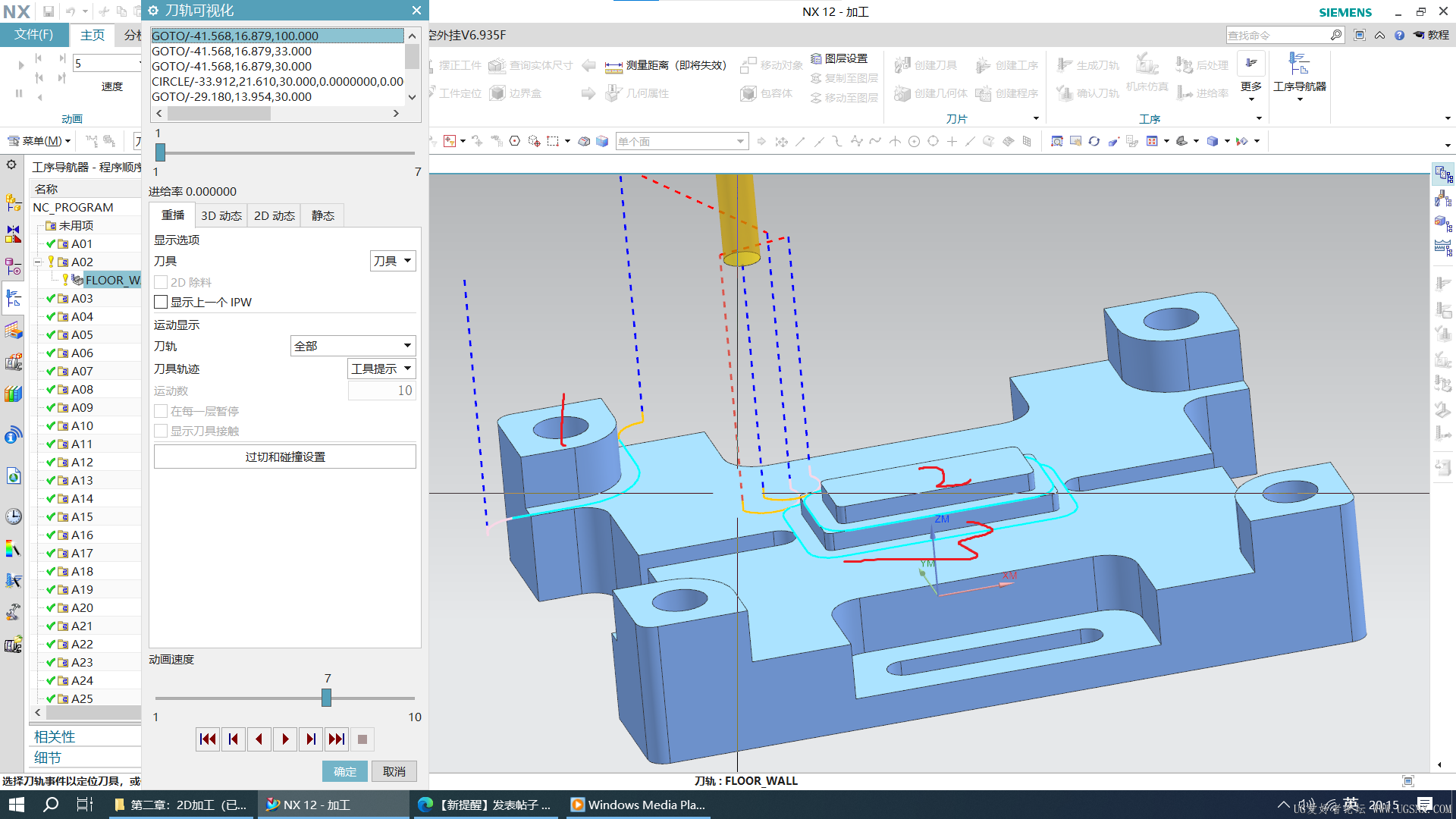Viewport: 1456px width, 819px height.
Task: Click the 过切和碰撞设置 button
Action: point(285,457)
